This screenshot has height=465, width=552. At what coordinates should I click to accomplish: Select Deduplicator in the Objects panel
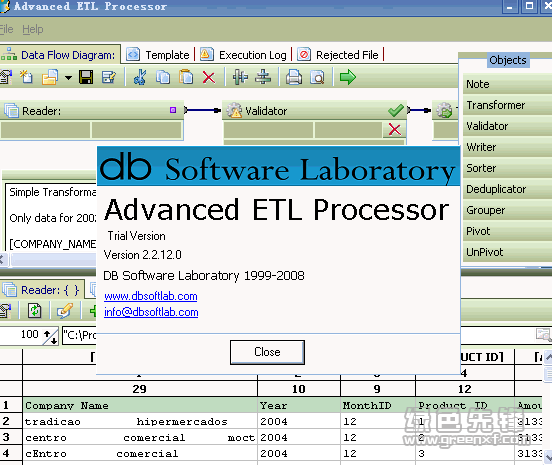coord(507,189)
